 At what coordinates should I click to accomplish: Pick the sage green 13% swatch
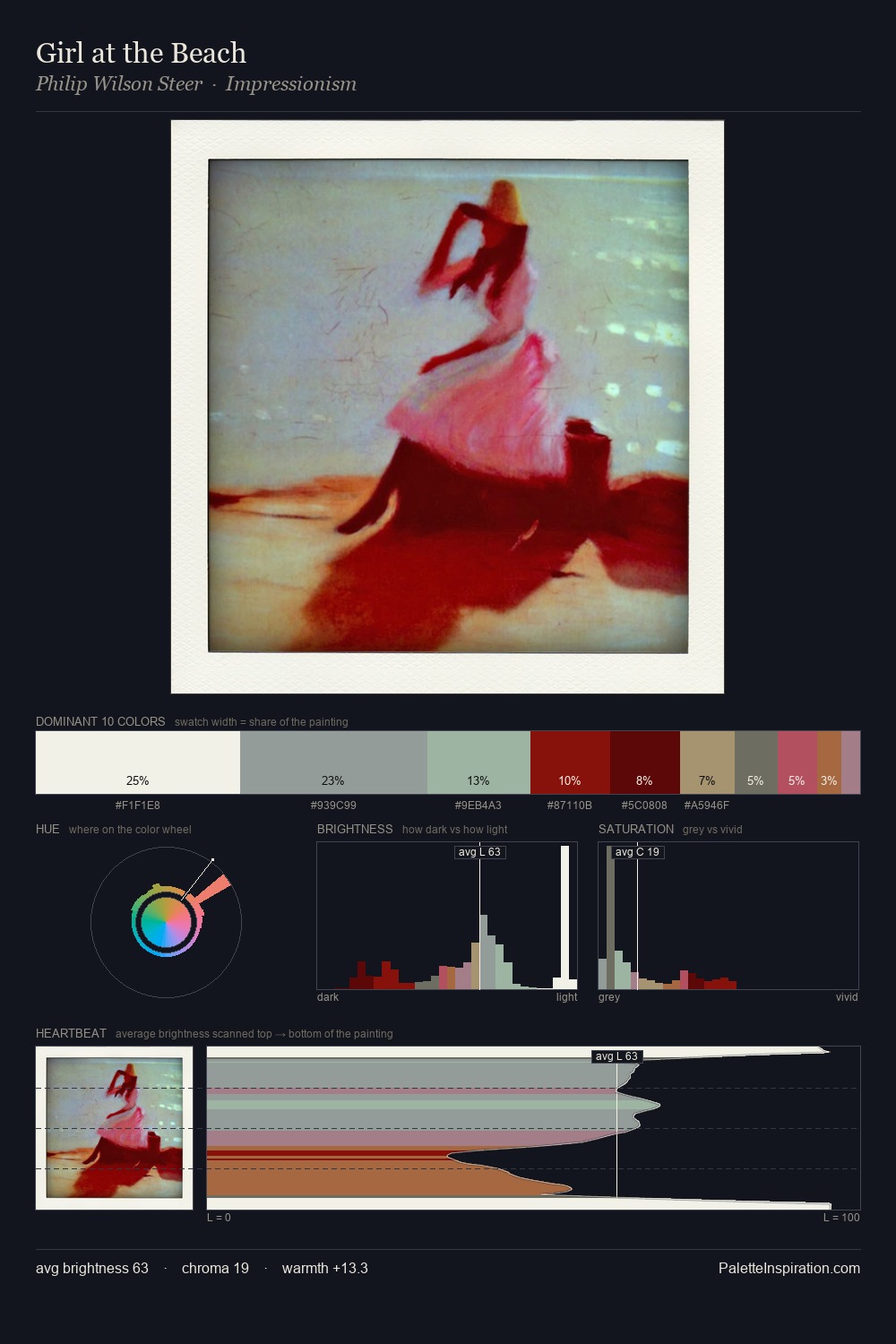pos(478,762)
